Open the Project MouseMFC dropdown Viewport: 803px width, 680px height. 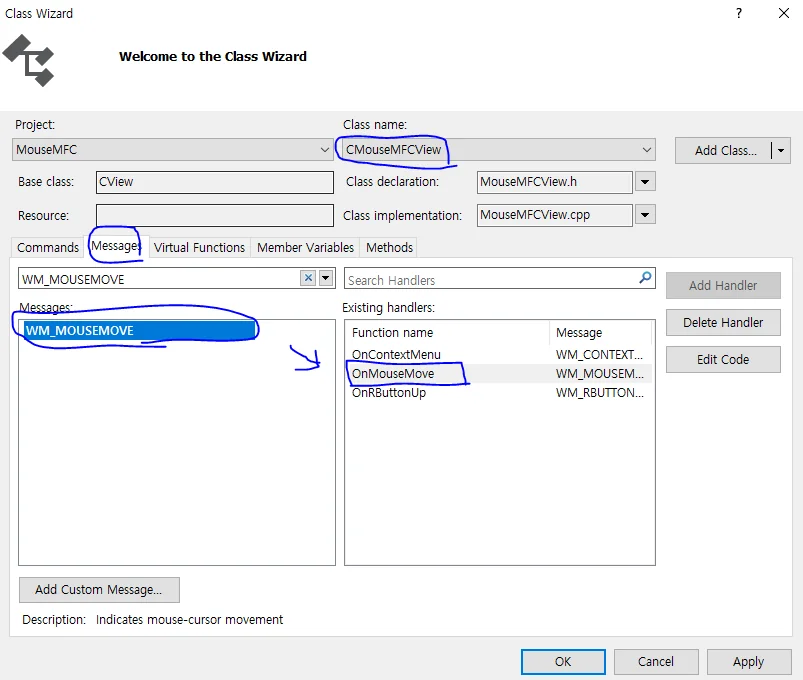[325, 150]
